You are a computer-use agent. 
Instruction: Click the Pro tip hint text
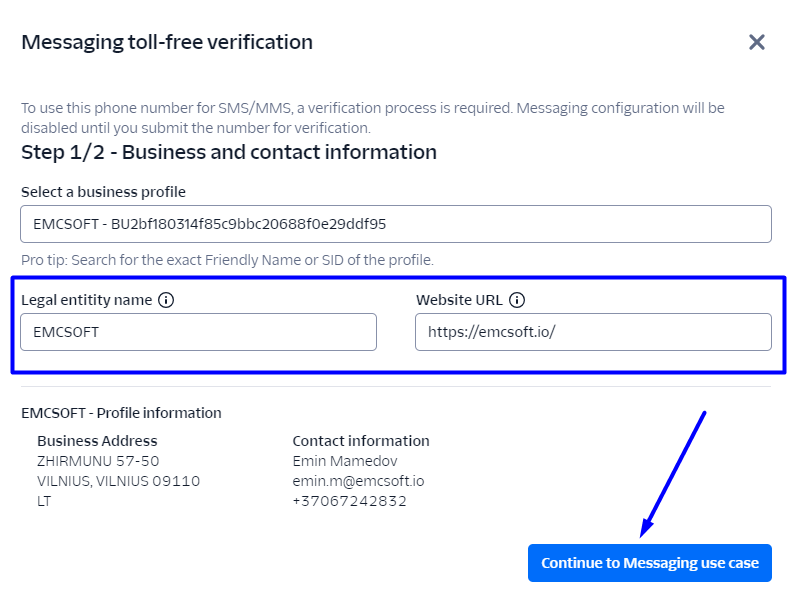pyautogui.click(x=227, y=260)
